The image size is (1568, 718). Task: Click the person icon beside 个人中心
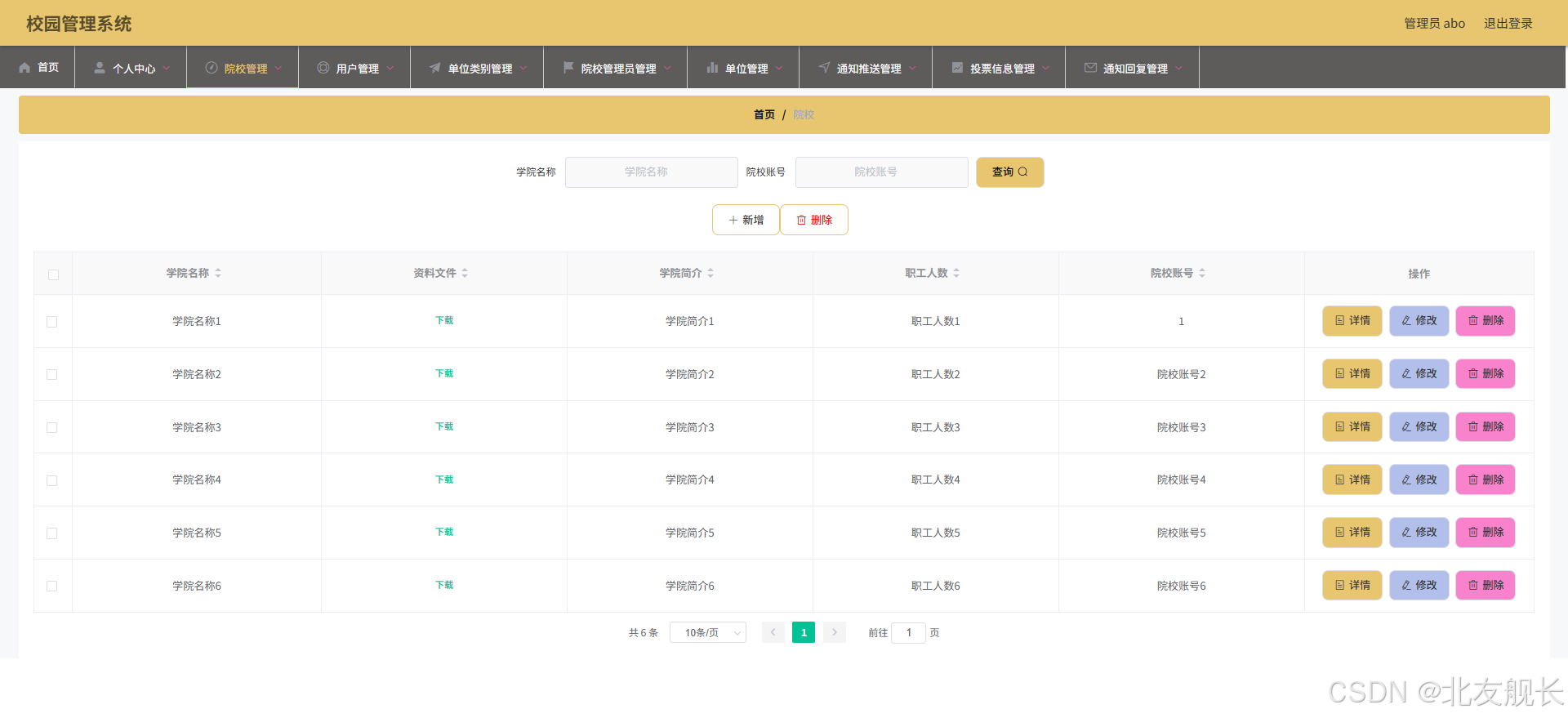(100, 68)
